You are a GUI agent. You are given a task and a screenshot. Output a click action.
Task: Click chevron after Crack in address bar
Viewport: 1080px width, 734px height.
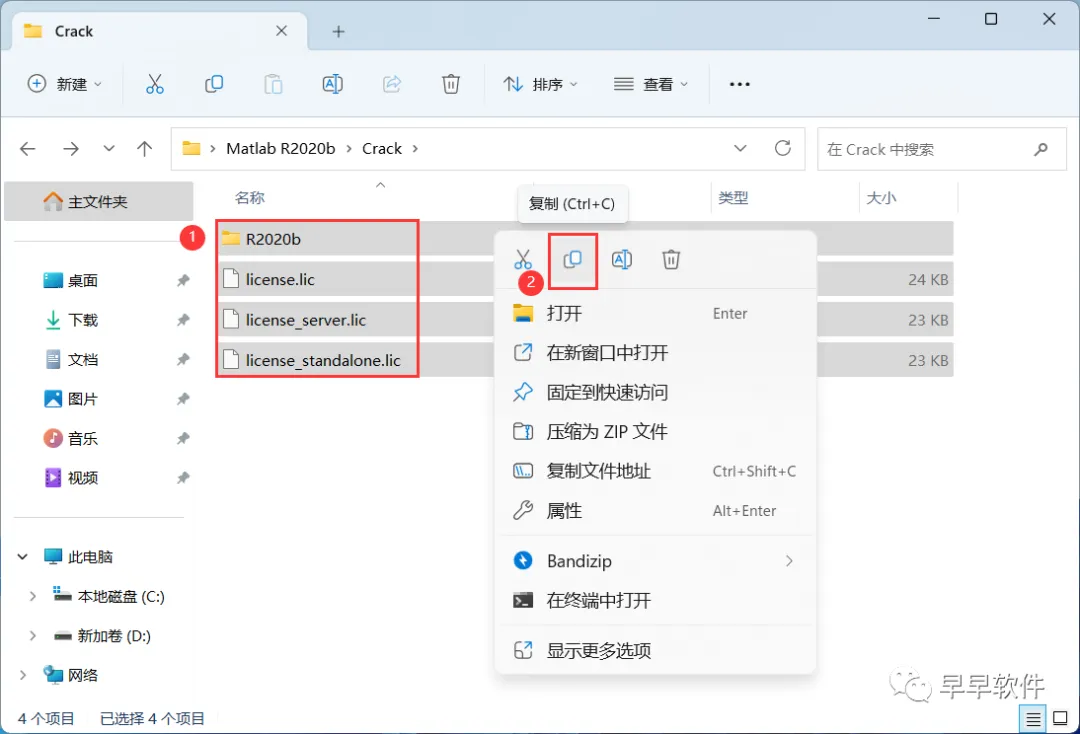click(x=415, y=149)
